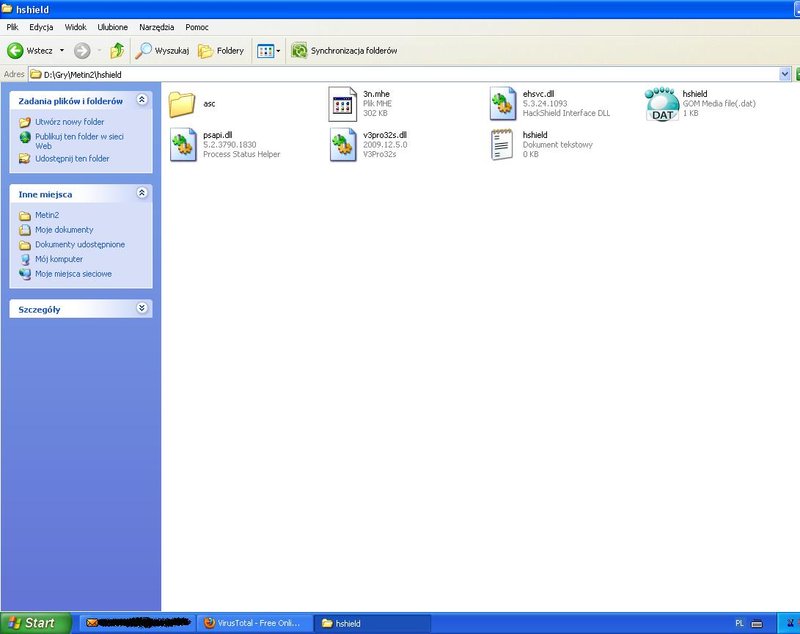The height and width of the screenshot is (634, 800).
Task: Click the Dokumenty udostępnione folder icon
Action: click(25, 245)
